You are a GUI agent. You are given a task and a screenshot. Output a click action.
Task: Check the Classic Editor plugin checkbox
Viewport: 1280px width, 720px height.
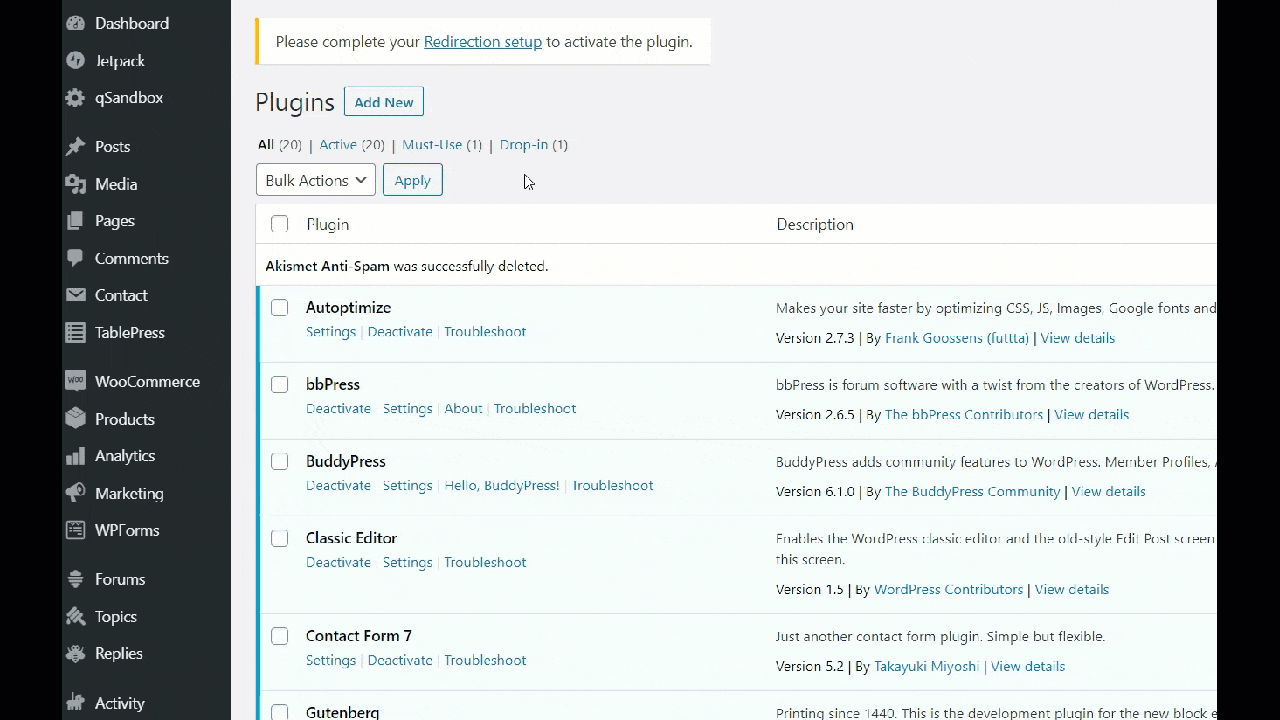280,538
